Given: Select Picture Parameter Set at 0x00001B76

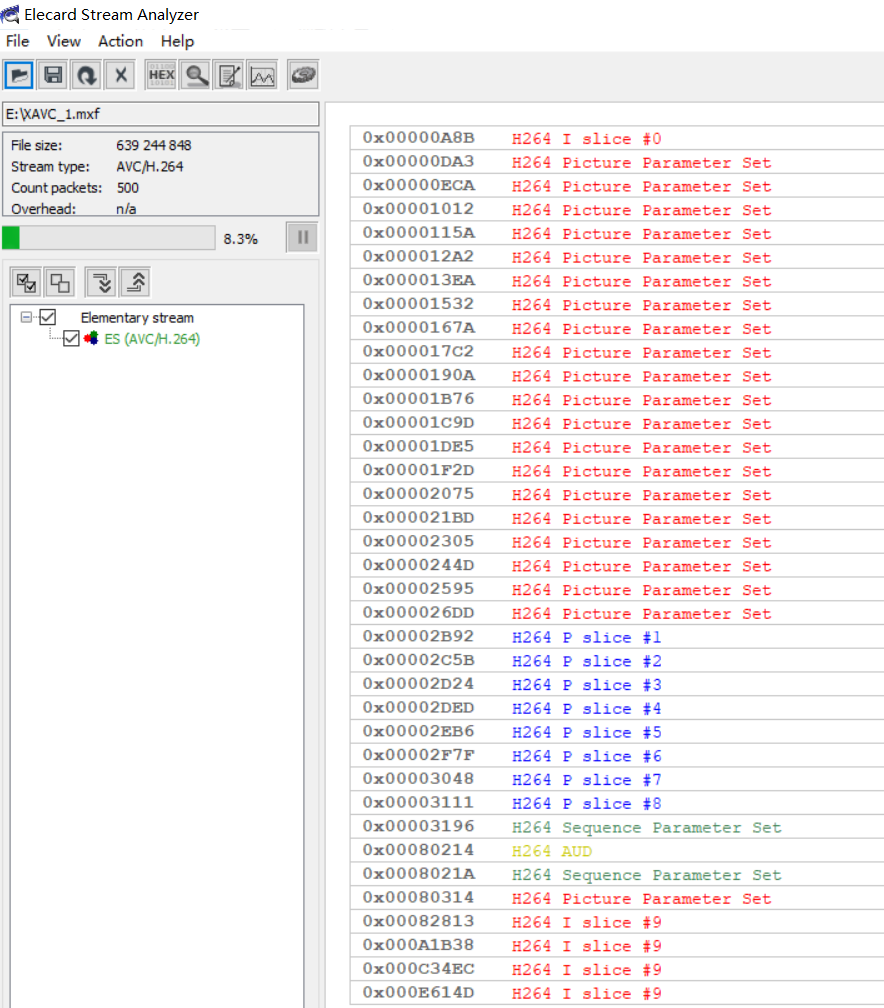Looking at the screenshot, I should [617, 400].
